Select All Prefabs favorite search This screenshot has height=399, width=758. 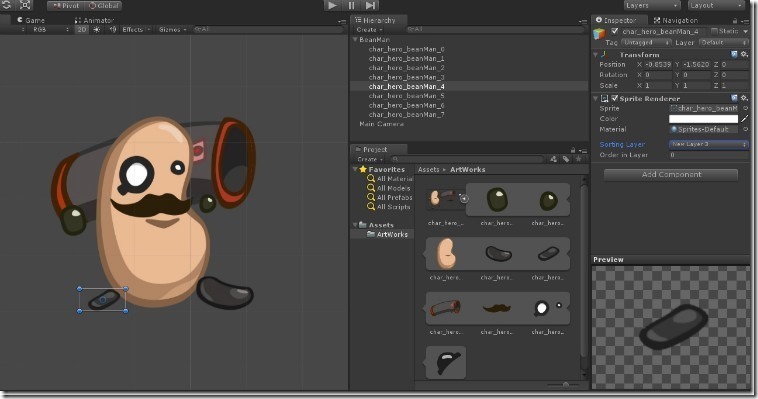(x=389, y=197)
